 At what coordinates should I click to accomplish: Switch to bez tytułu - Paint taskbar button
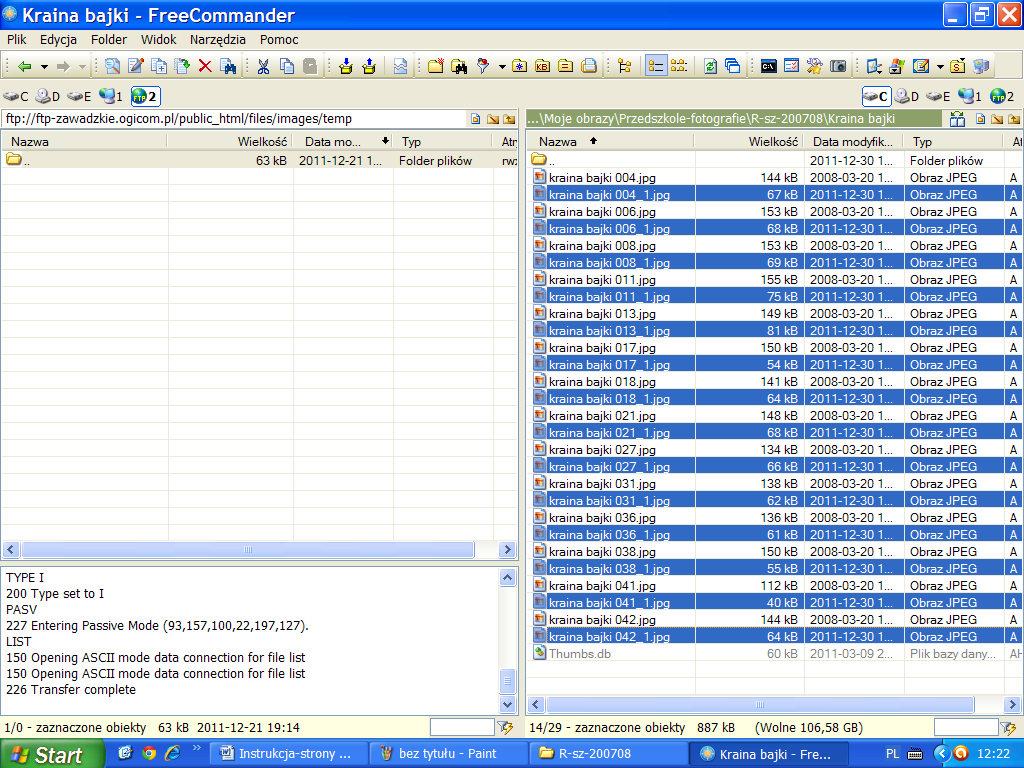point(448,754)
